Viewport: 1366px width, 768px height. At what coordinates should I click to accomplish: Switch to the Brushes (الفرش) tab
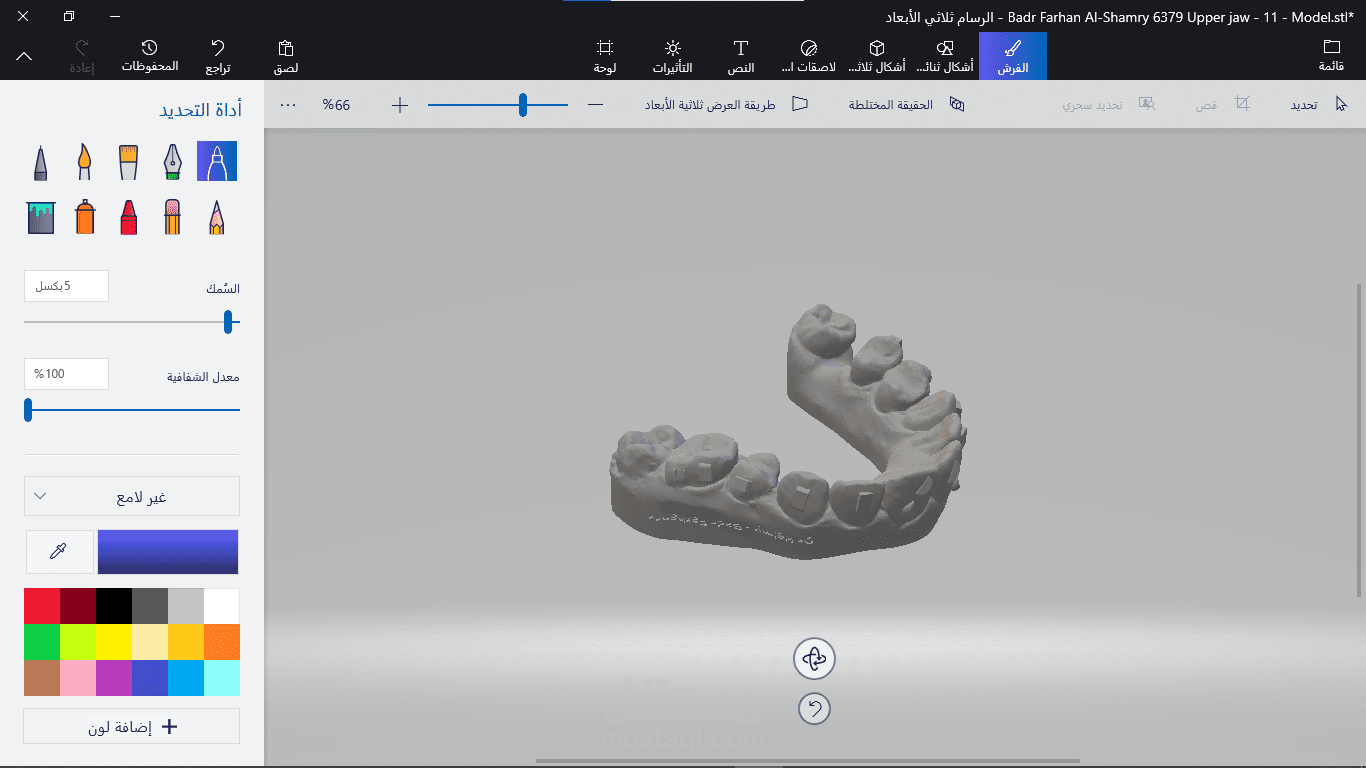point(1013,56)
